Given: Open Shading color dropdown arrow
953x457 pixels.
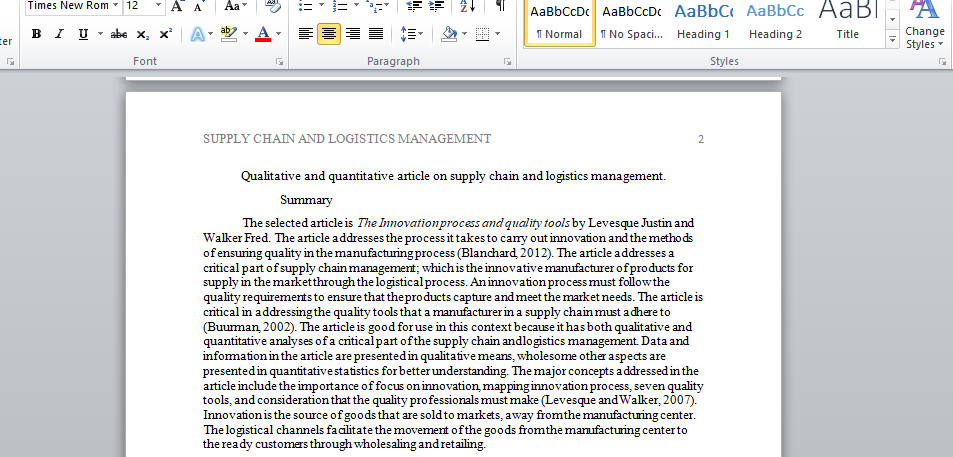Looking at the screenshot, I should tap(464, 34).
